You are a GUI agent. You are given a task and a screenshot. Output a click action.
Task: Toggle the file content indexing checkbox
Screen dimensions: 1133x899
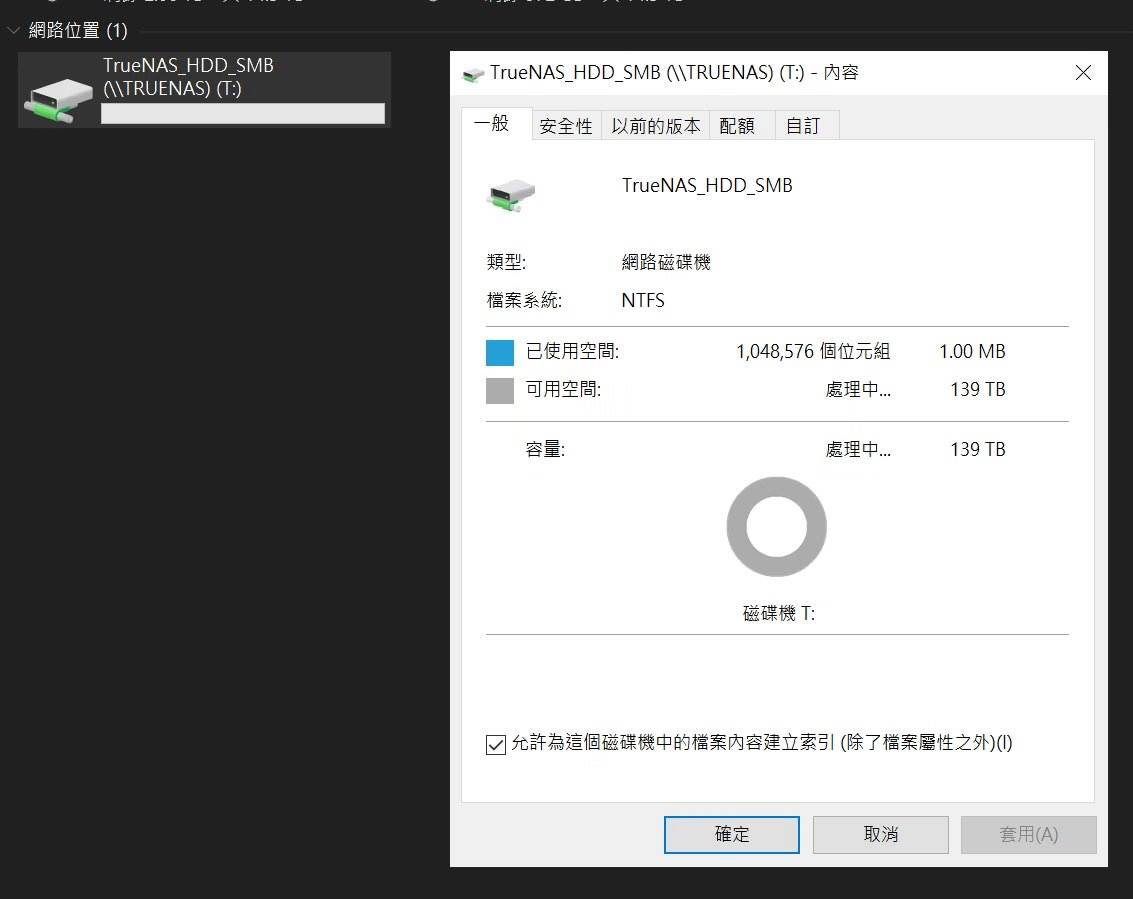click(x=496, y=744)
